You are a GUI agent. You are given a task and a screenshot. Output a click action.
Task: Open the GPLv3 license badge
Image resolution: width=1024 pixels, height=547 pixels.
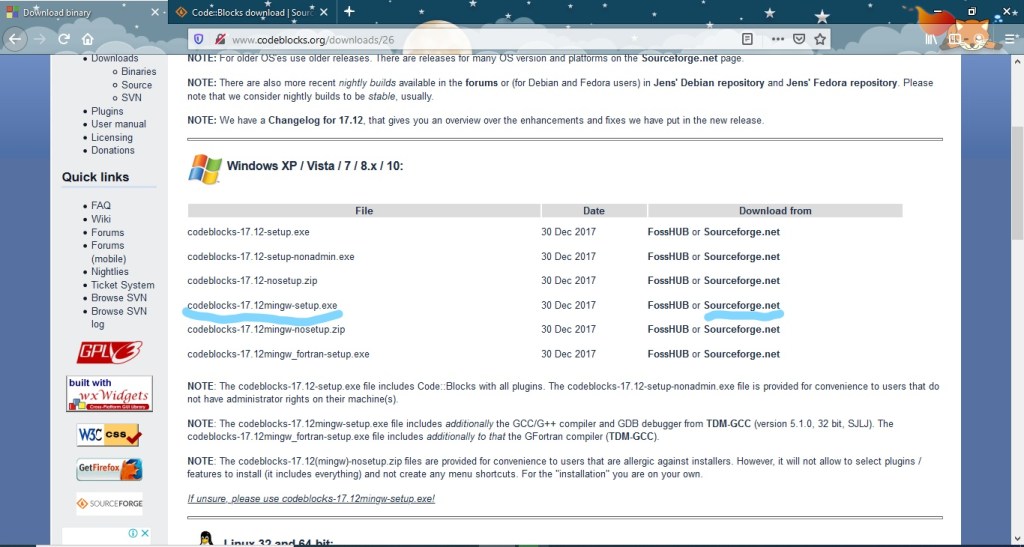point(109,352)
